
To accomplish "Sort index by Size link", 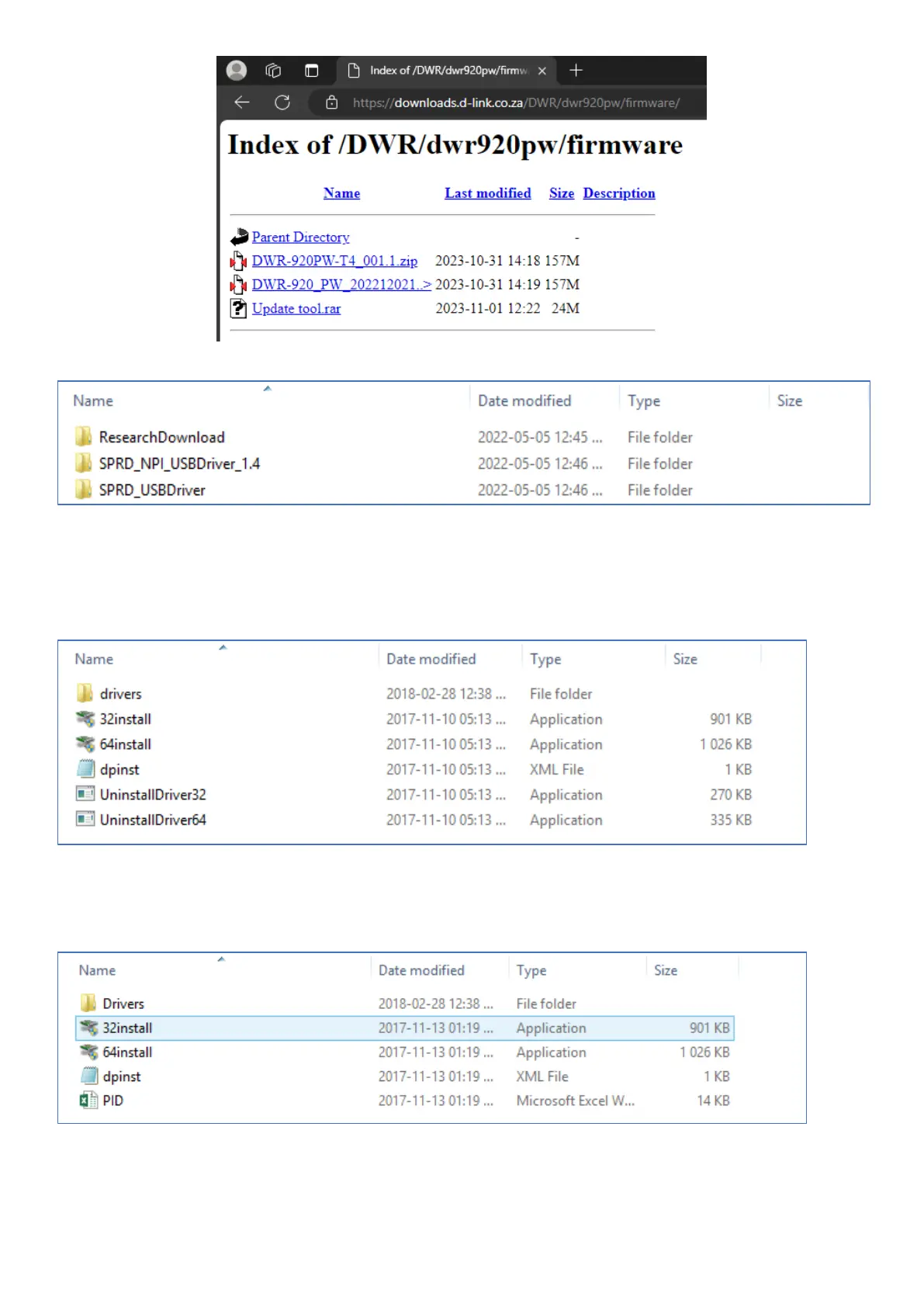I will click(x=562, y=193).
